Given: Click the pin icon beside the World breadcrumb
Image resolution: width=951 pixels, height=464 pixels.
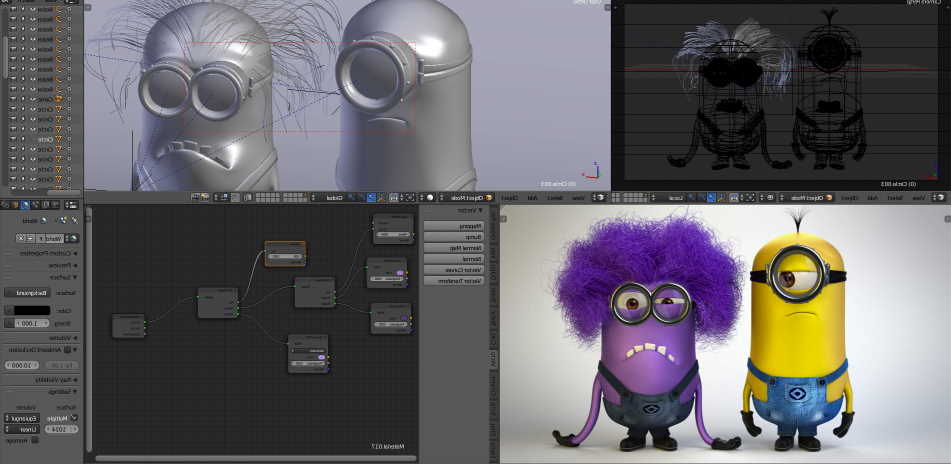Looking at the screenshot, I should pos(75,220).
